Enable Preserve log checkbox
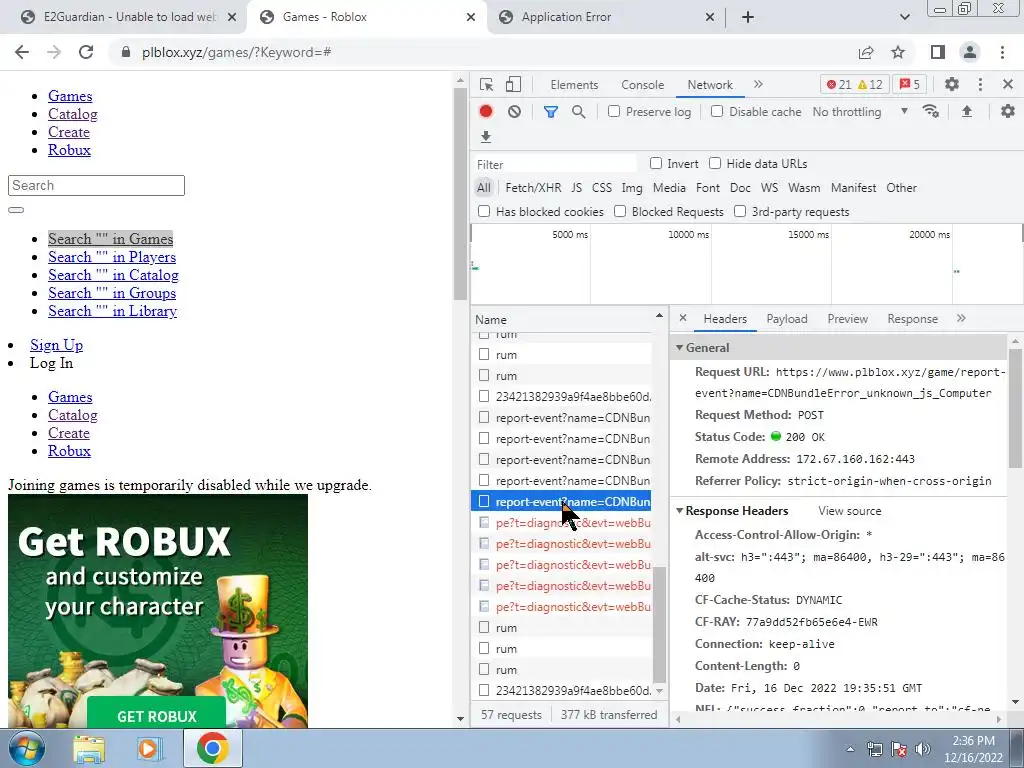Viewport: 1024px width, 768px height. coord(614,112)
